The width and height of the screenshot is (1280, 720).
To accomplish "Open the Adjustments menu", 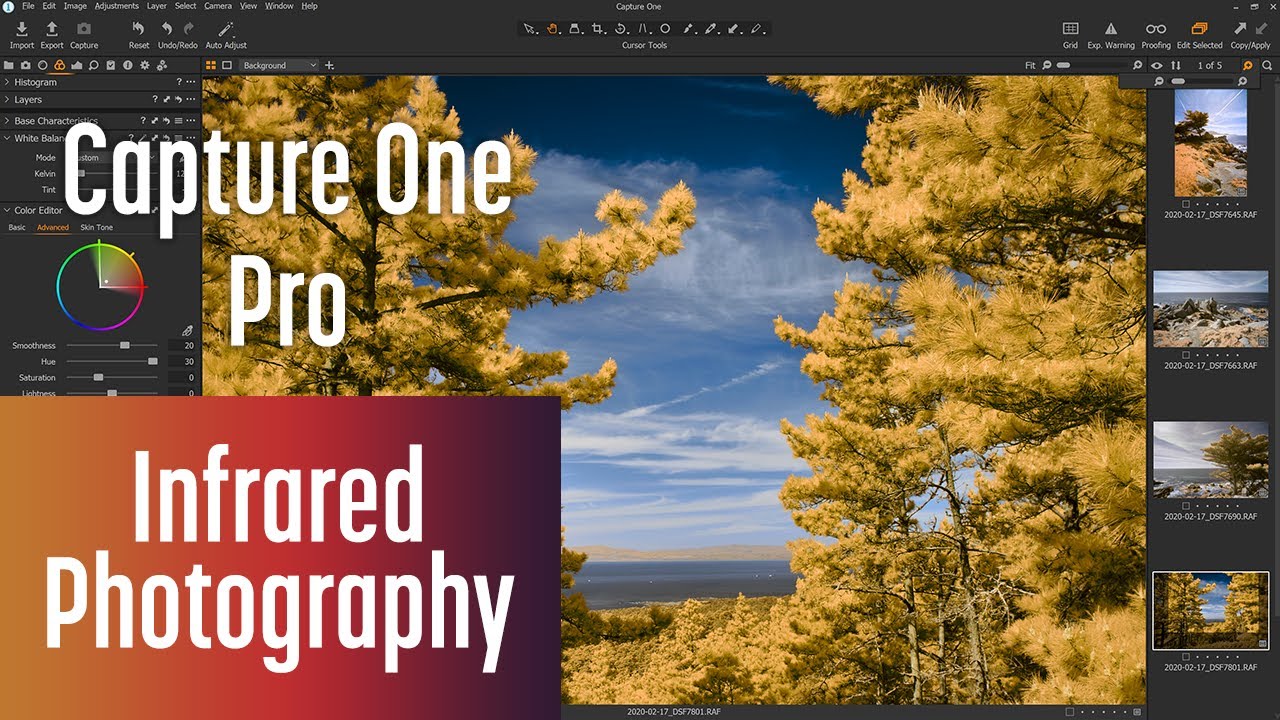I will (x=116, y=6).
